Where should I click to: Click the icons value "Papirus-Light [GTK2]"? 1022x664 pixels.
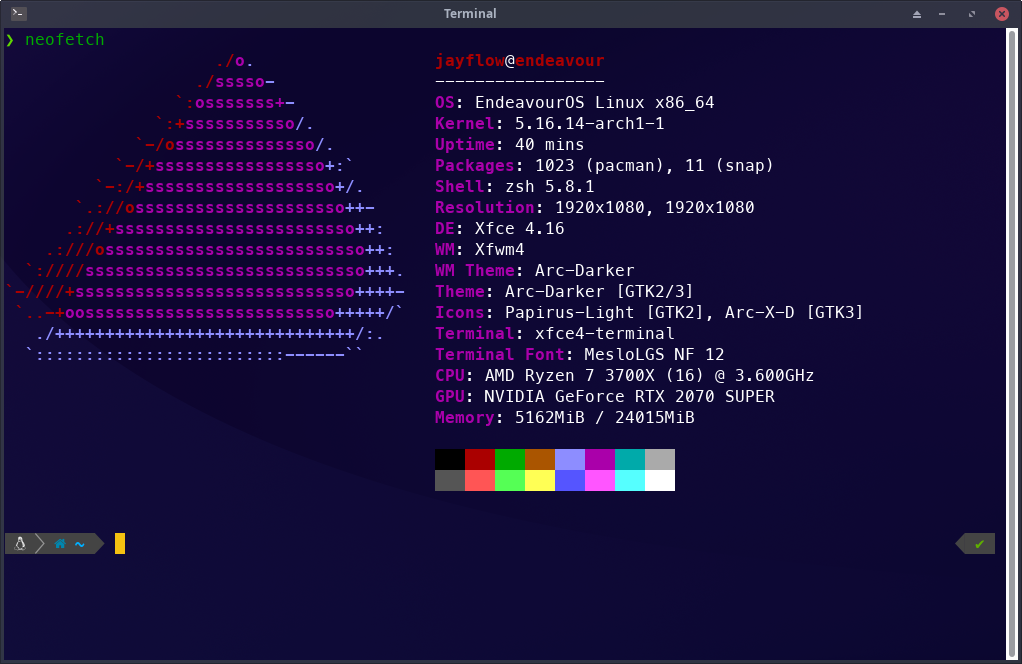[604, 313]
